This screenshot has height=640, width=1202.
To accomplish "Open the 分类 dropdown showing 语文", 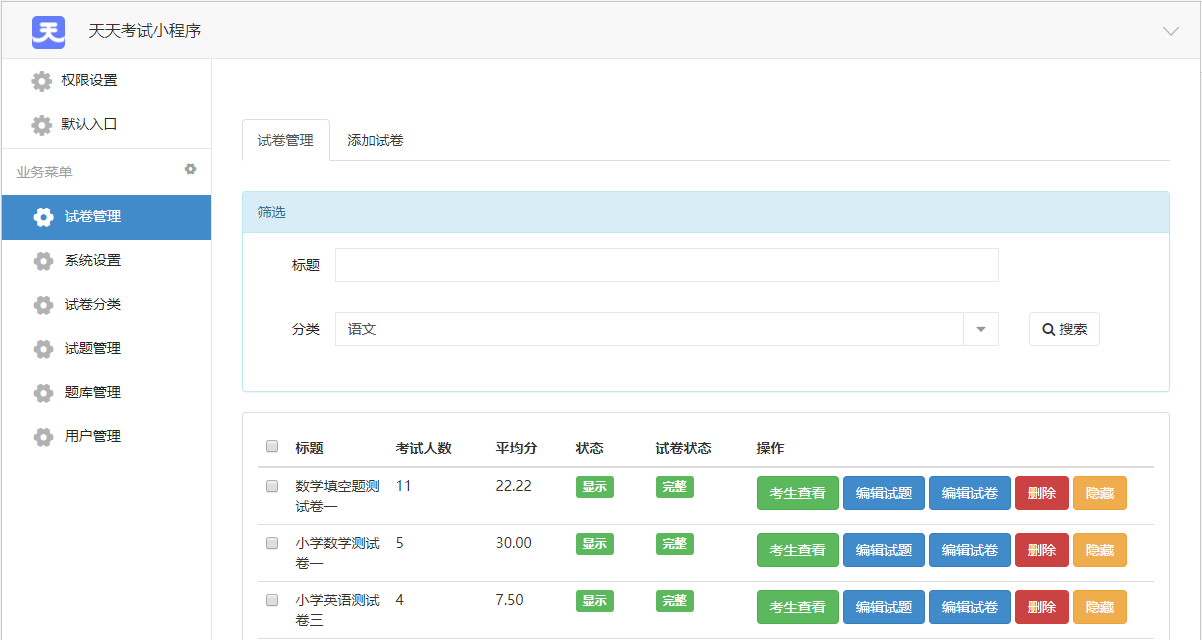I will point(666,329).
